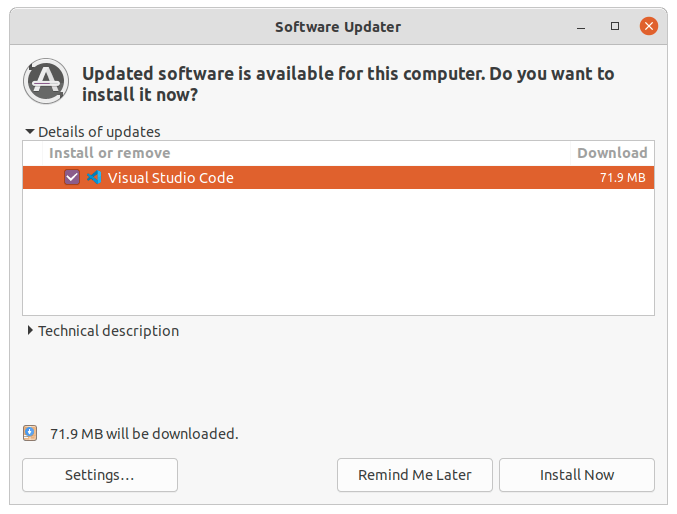
Task: Maximize the Software Updater window
Action: (x=615, y=26)
